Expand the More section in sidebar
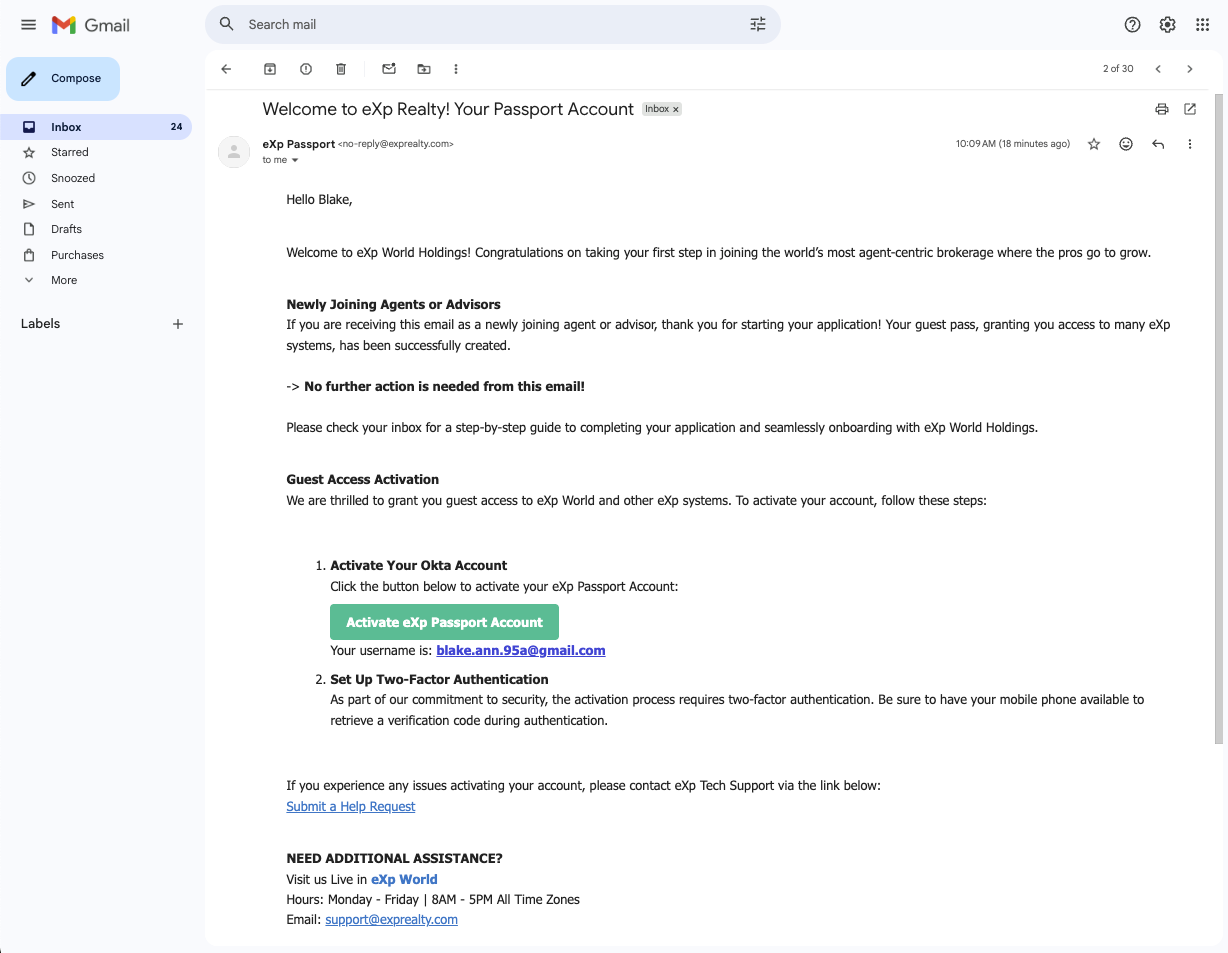The height and width of the screenshot is (953, 1228). point(64,280)
